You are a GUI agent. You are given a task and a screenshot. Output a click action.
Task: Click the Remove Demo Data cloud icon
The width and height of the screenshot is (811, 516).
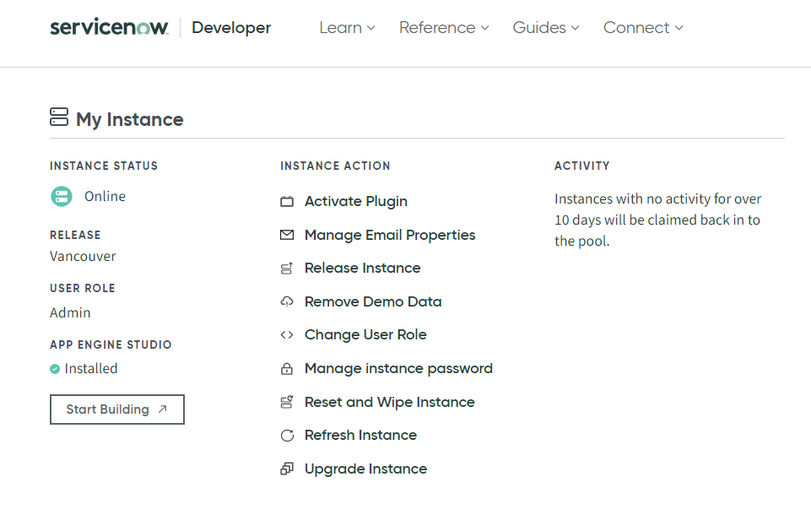[287, 302]
